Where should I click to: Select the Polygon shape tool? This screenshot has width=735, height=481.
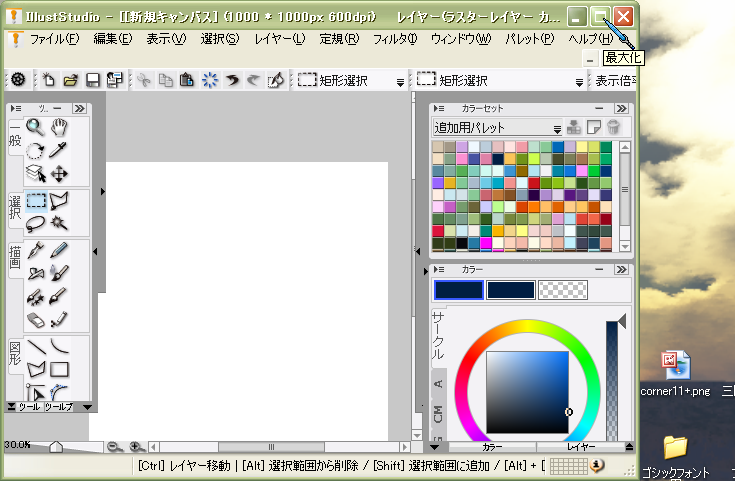pyautogui.click(x=36, y=369)
